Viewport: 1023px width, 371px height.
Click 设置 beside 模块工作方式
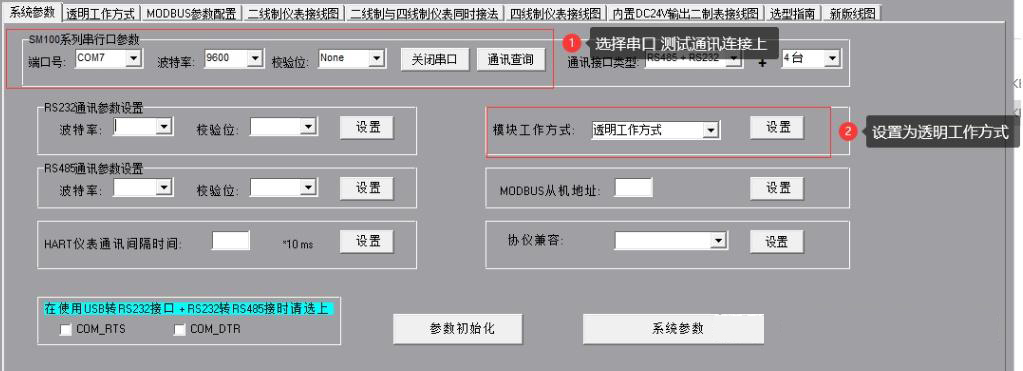pyautogui.click(x=777, y=127)
